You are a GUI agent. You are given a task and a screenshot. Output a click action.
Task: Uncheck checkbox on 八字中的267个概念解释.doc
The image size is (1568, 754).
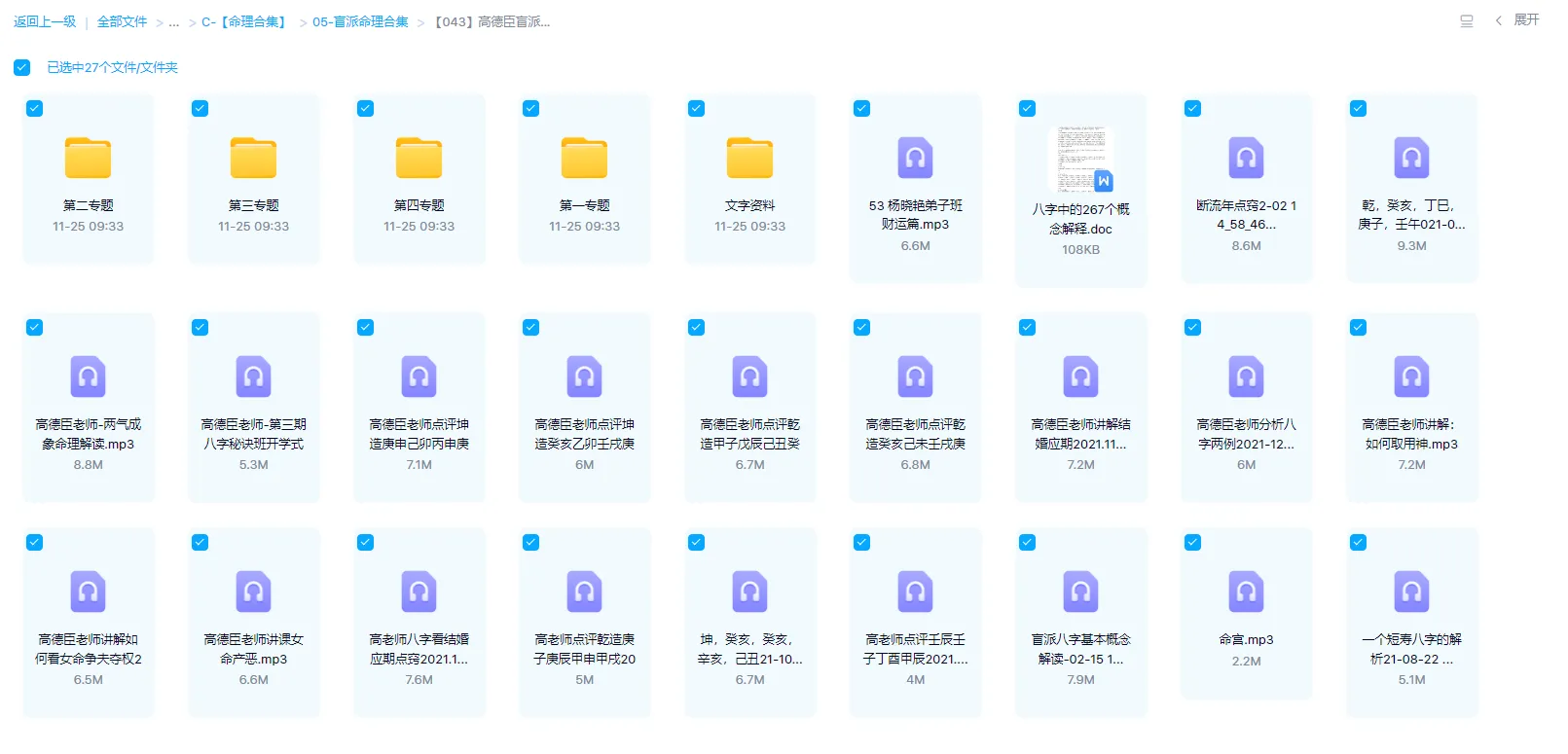1028,109
